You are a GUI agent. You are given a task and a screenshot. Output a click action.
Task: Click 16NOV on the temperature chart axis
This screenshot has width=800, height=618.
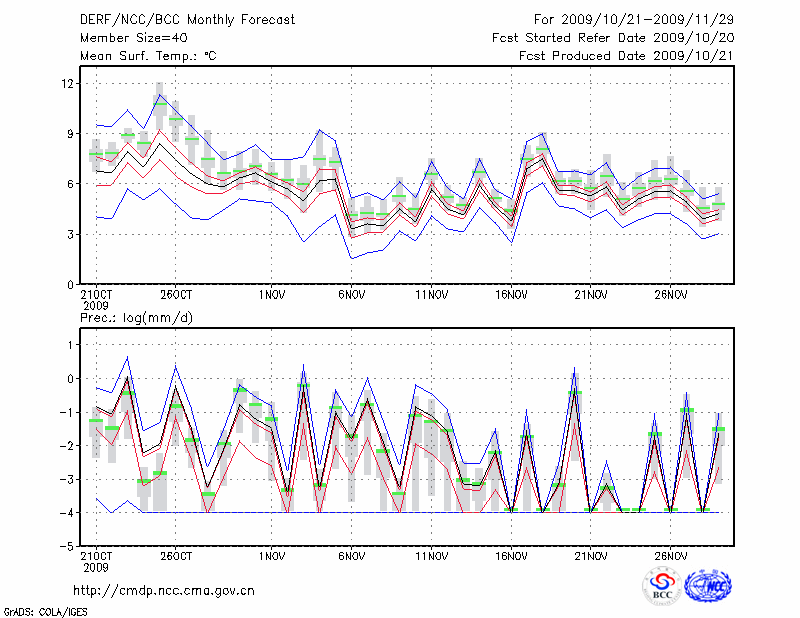[x=511, y=295]
